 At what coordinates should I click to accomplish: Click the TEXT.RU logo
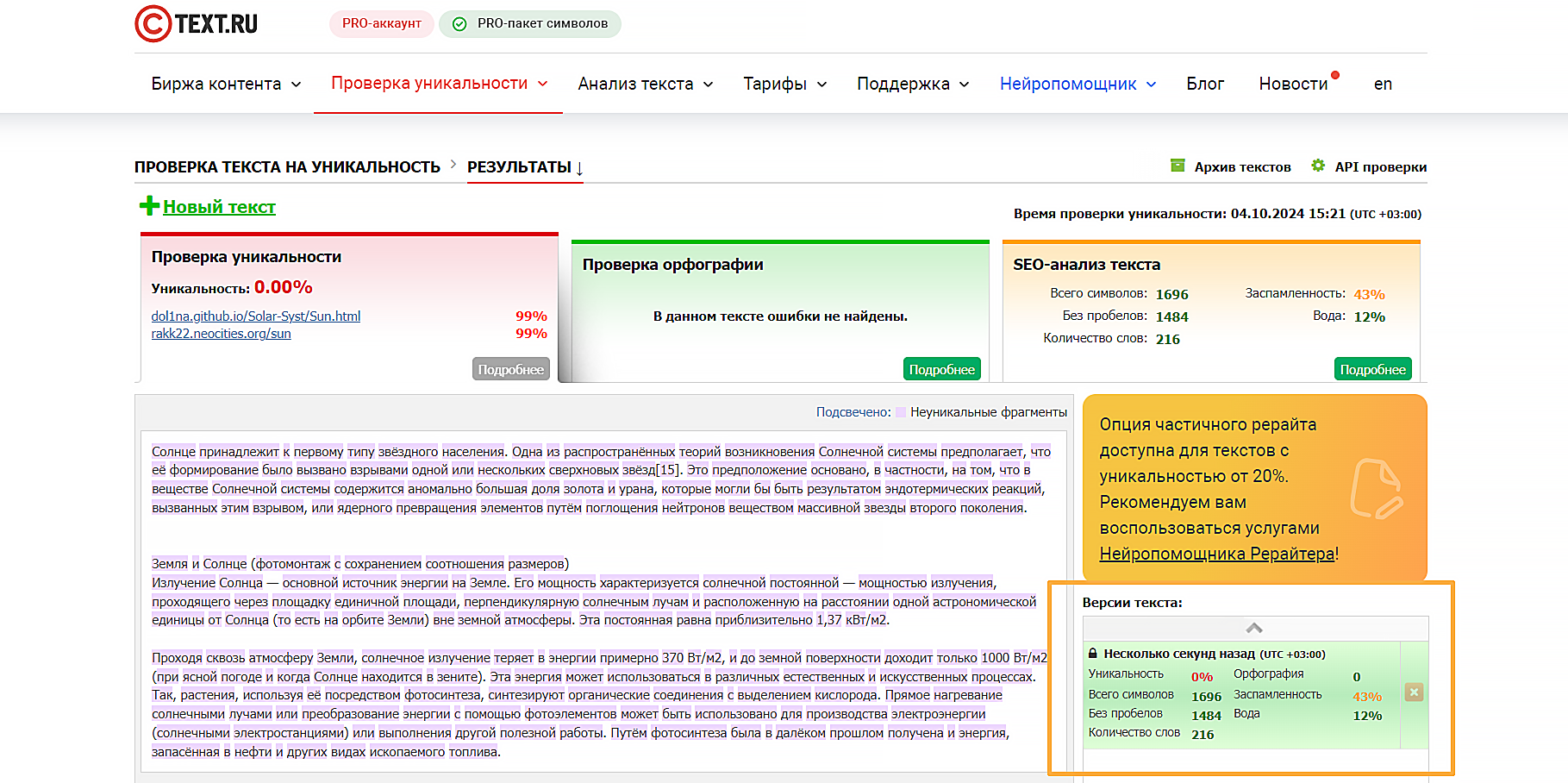(x=197, y=24)
